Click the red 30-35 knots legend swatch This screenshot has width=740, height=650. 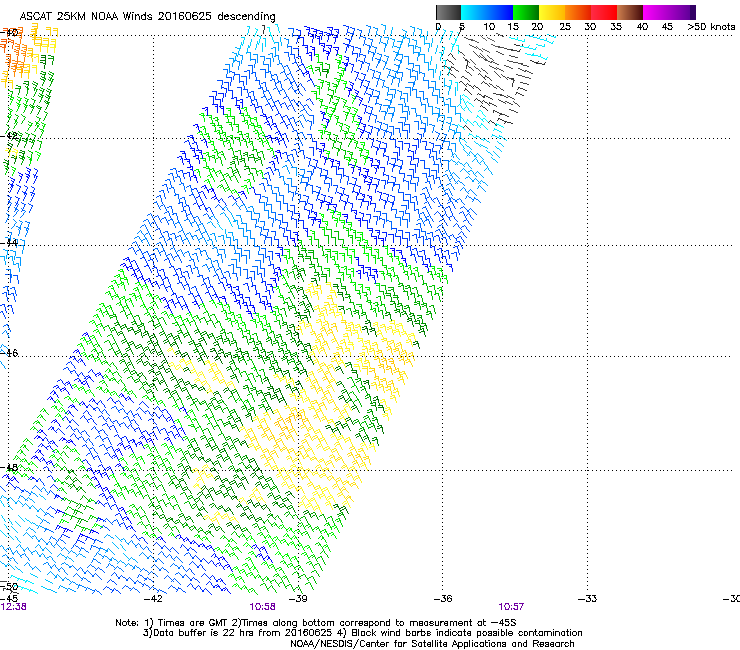604,12
